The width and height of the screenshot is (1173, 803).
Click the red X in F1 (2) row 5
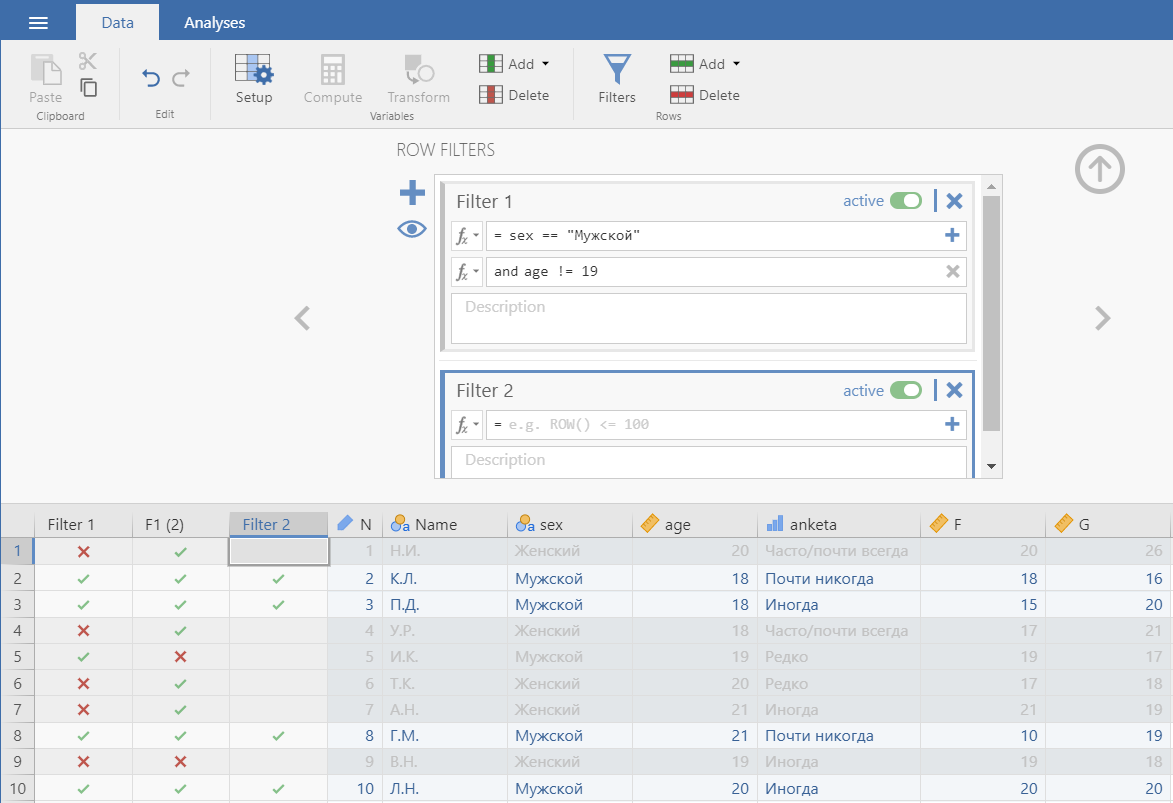[180, 657]
